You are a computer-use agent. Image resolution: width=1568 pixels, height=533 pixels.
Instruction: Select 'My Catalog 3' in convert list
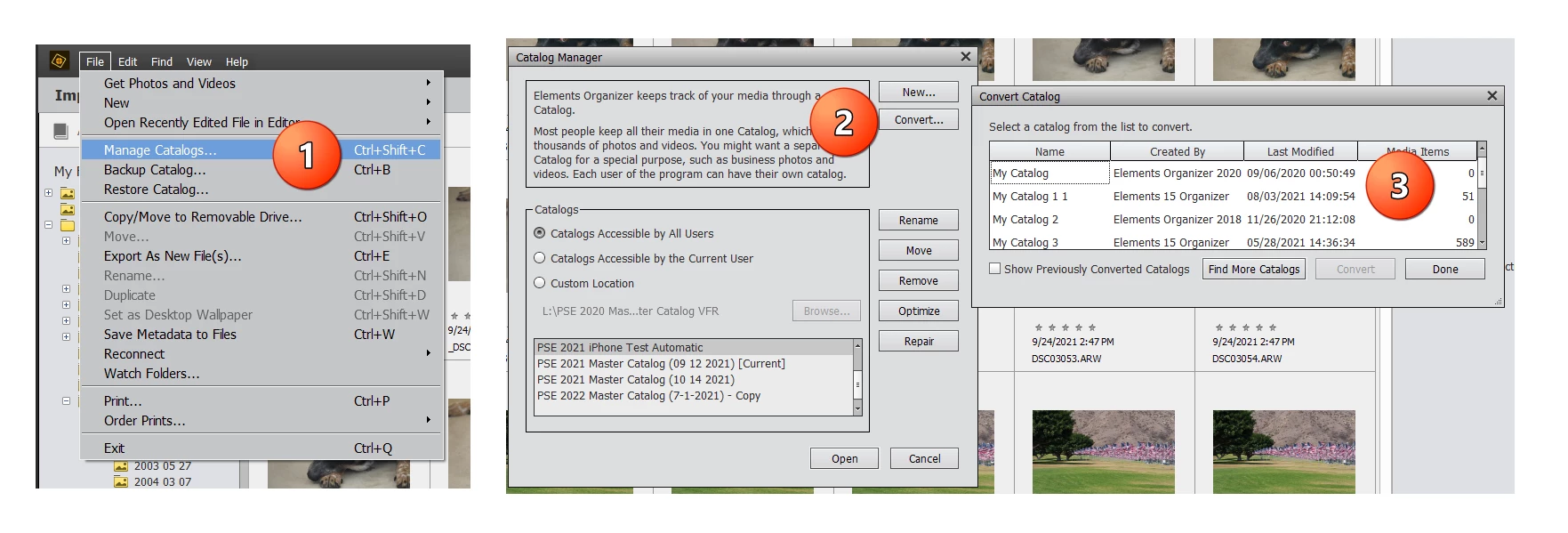coord(1233,241)
